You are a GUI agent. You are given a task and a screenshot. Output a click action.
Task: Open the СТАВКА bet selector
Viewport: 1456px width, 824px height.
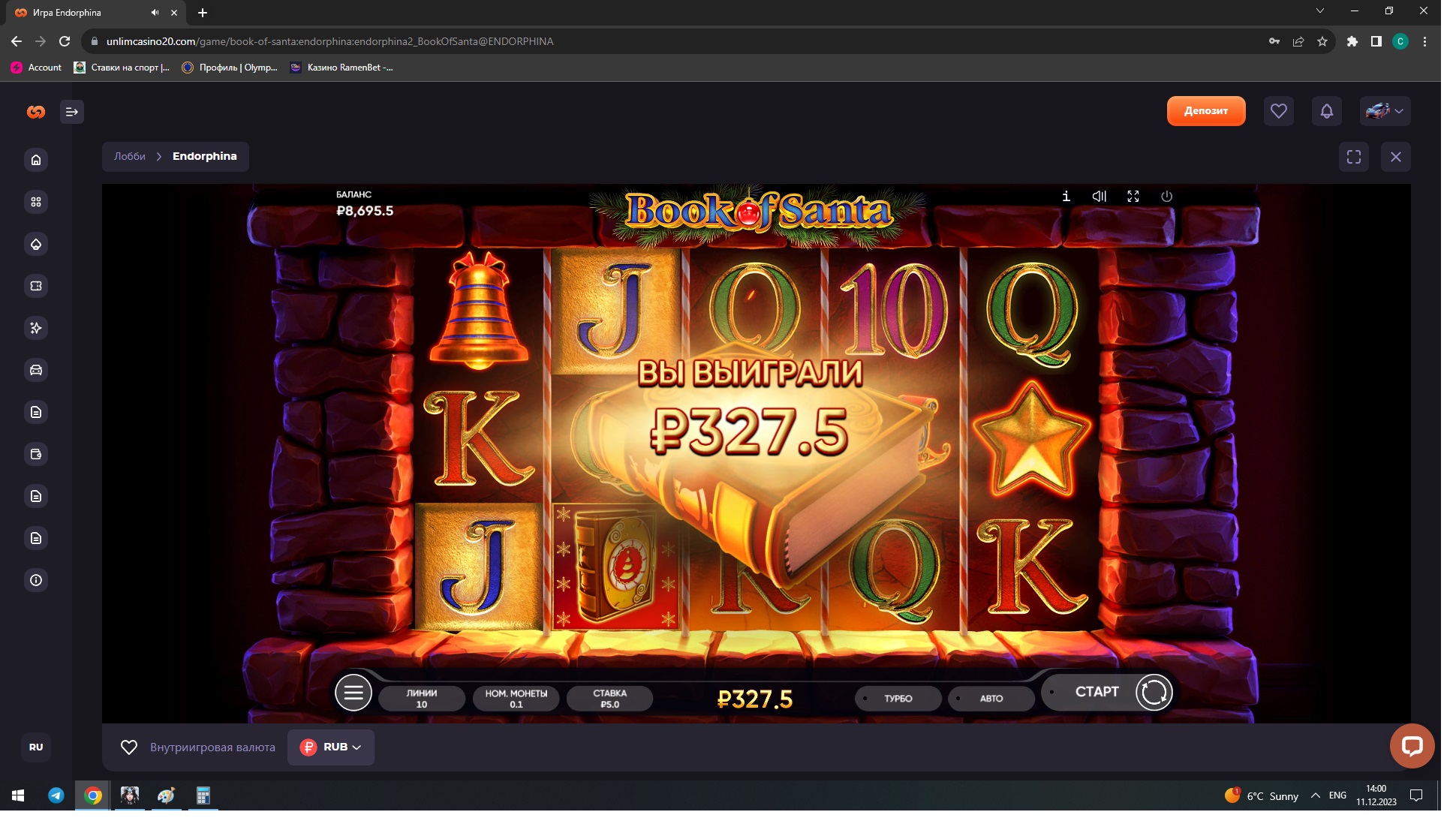click(x=609, y=698)
